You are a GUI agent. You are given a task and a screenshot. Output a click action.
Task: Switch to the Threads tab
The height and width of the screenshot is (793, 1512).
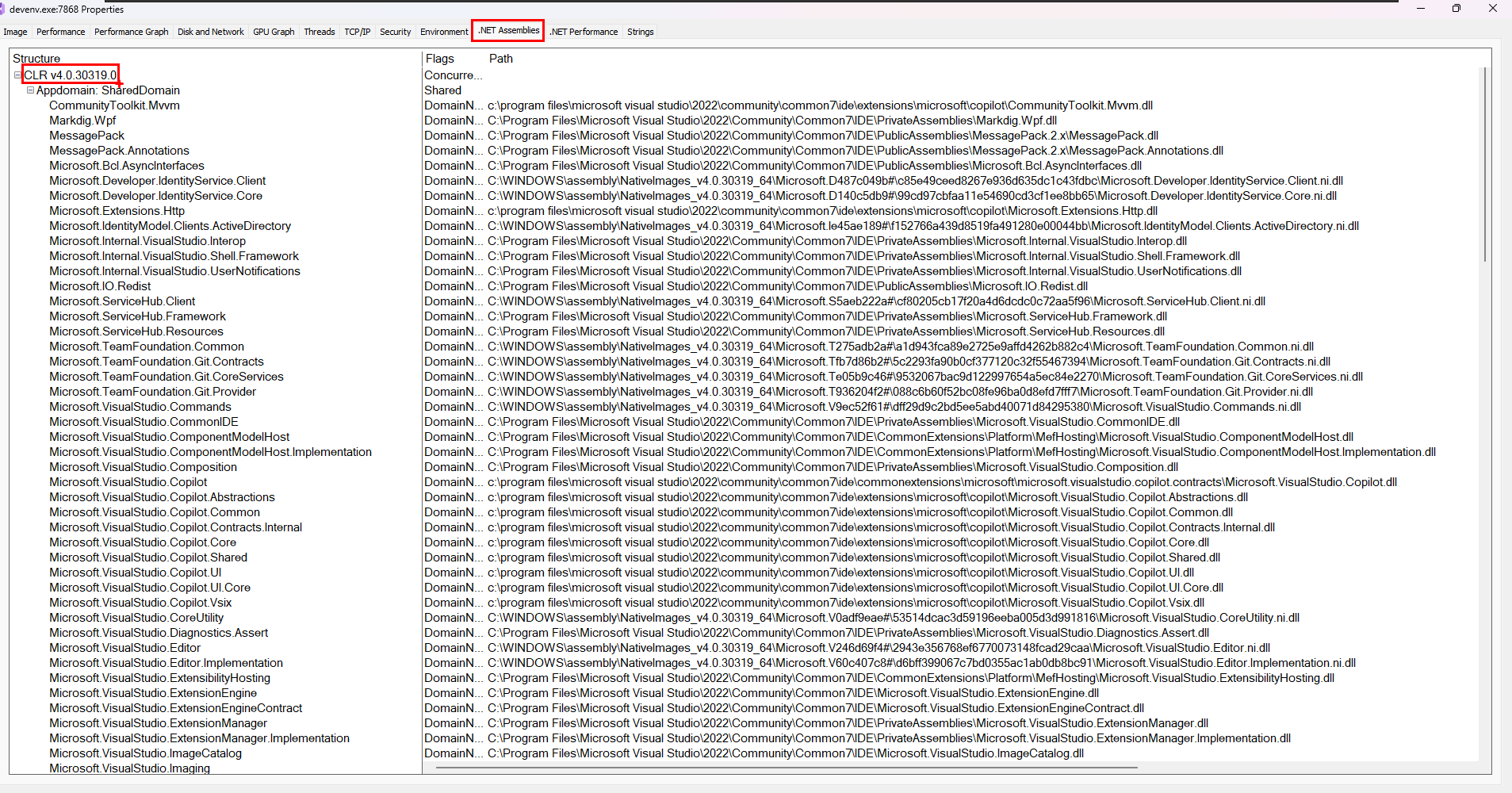319,32
